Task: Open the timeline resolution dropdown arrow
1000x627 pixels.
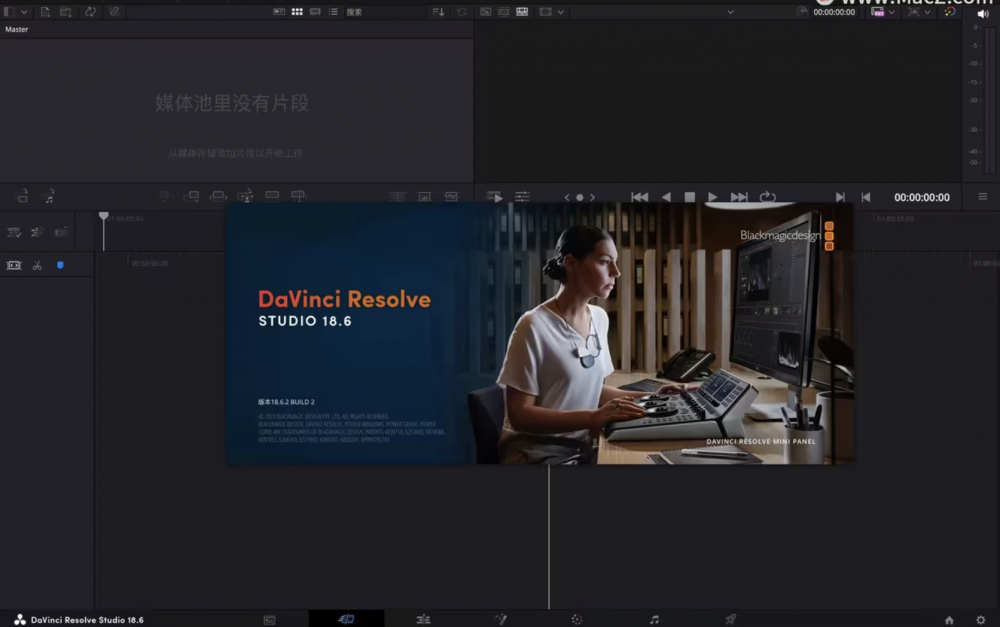Action: 892,12
